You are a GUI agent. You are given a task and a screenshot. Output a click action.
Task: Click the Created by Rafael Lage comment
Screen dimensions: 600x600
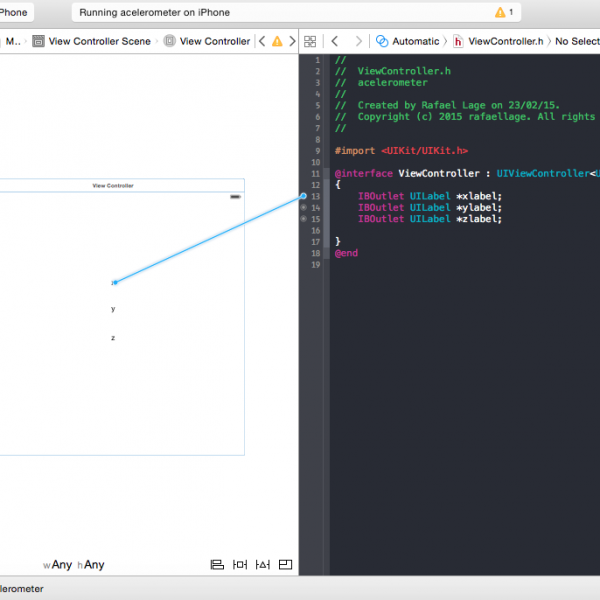coord(447,105)
